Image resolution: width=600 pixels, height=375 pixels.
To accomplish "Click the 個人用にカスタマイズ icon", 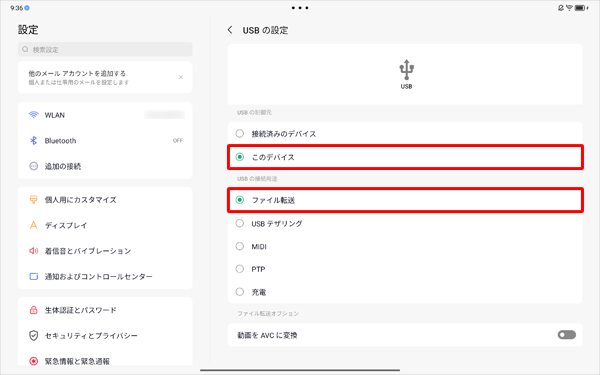I will coord(34,199).
